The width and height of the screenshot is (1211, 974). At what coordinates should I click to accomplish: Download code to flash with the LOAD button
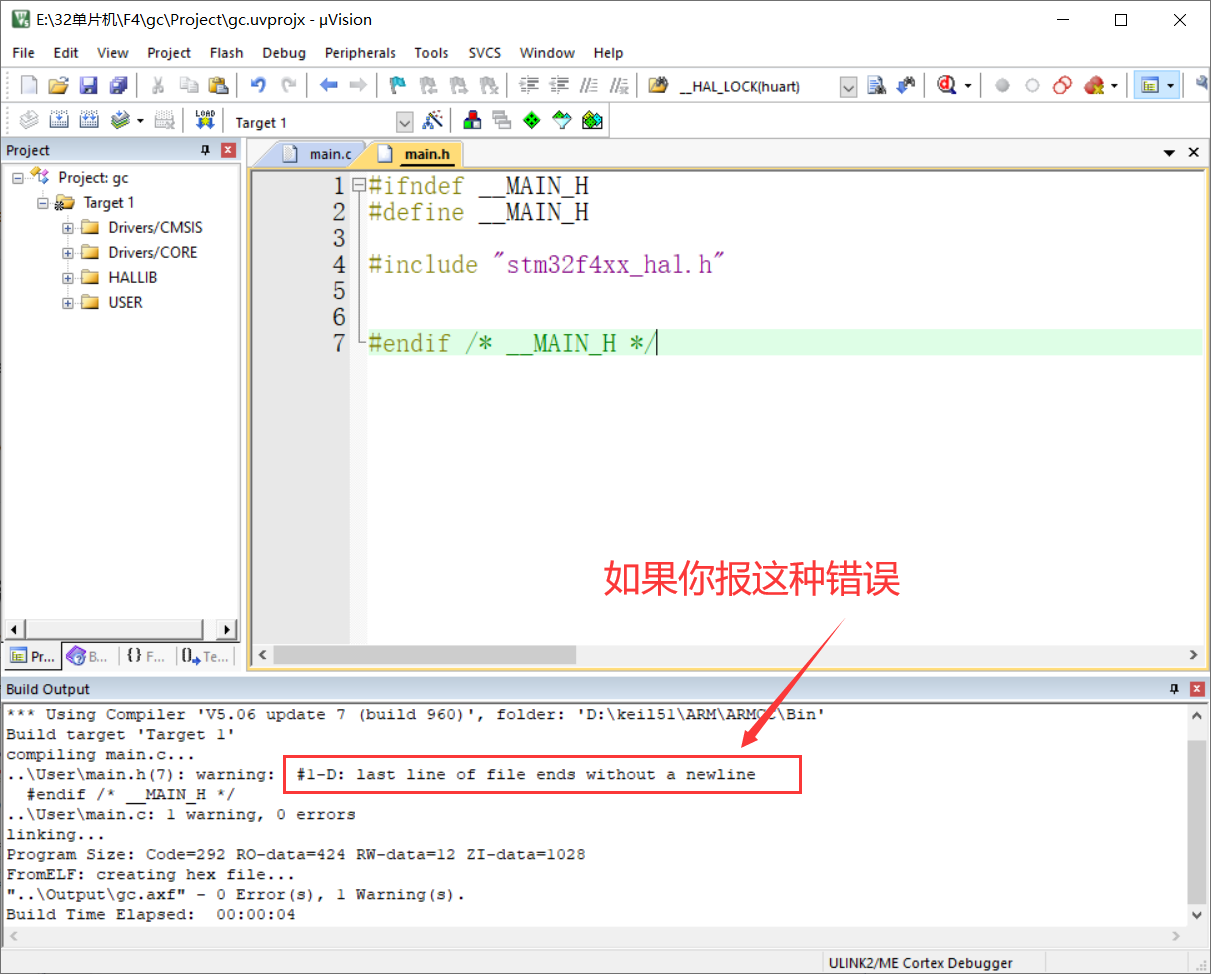pos(205,119)
